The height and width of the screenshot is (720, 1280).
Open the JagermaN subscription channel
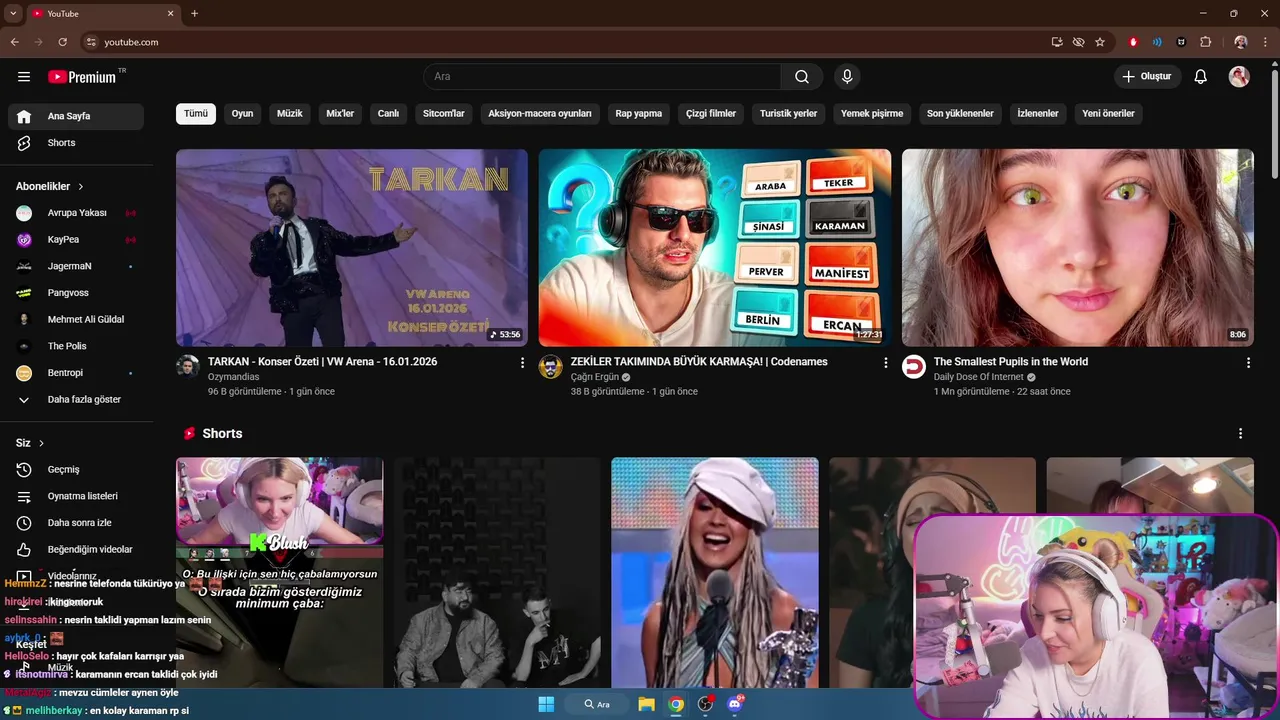(76, 266)
